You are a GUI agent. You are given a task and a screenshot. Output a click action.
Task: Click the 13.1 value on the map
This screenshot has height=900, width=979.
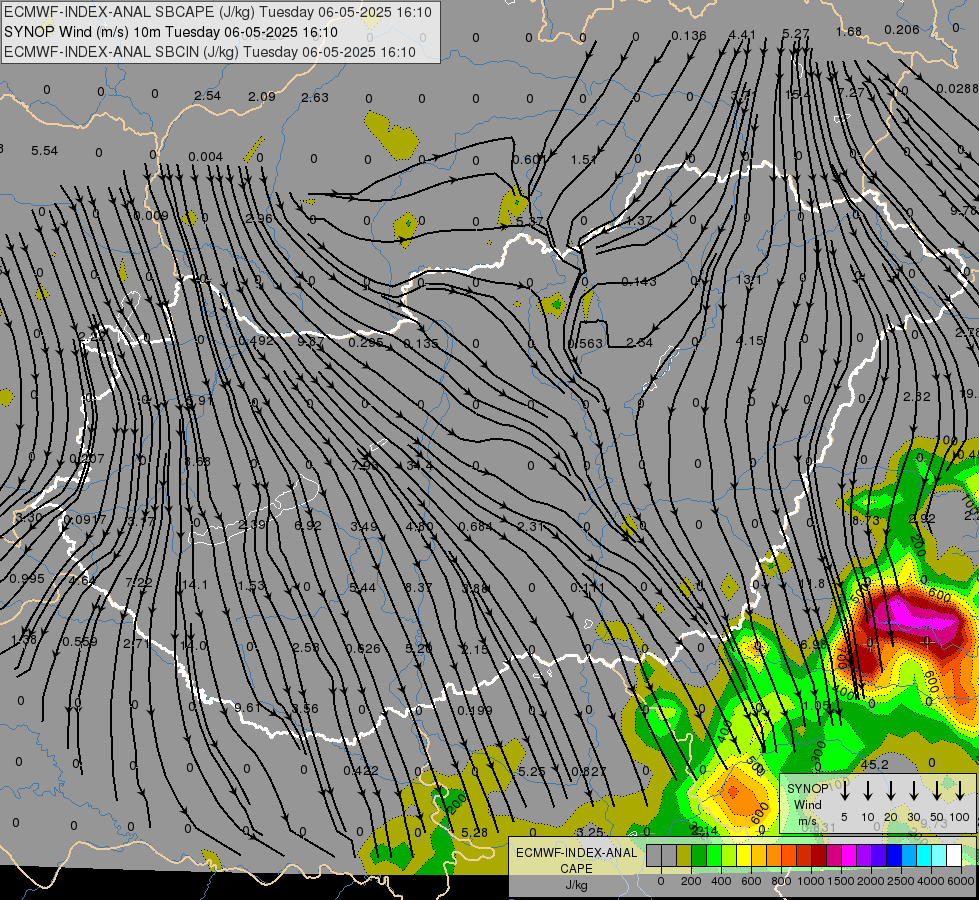[x=748, y=279]
